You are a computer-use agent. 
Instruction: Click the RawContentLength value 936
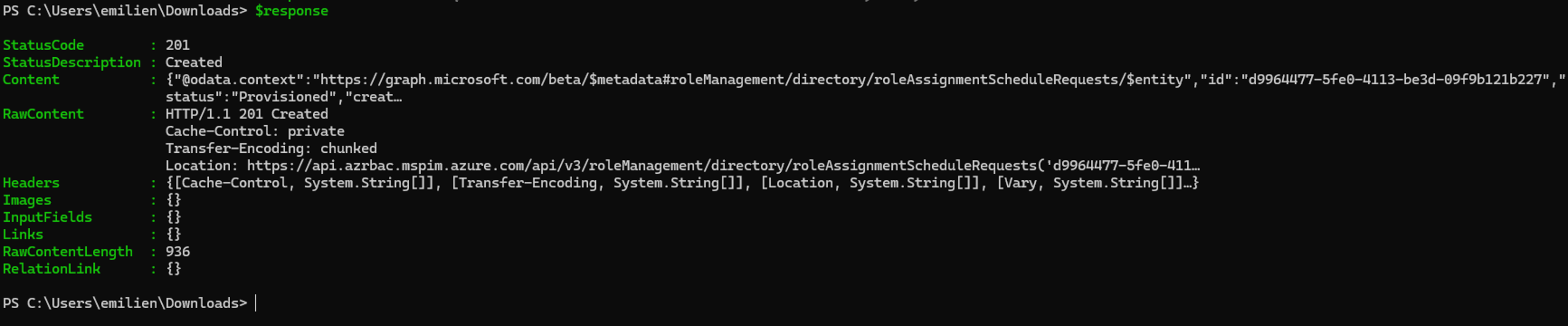coord(178,252)
